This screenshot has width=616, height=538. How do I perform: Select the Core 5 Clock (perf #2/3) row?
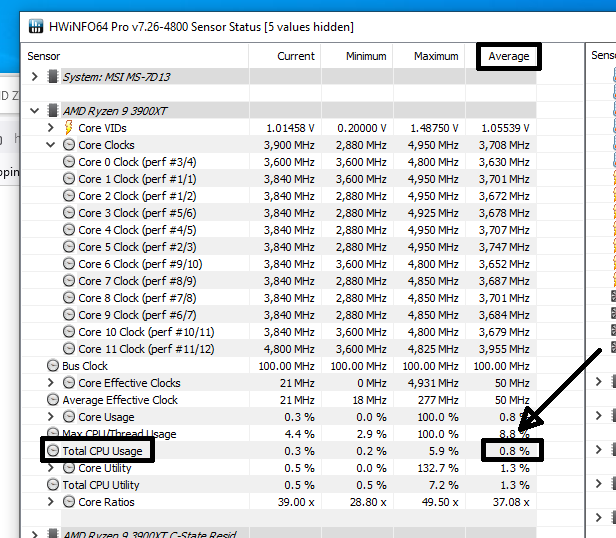point(279,247)
